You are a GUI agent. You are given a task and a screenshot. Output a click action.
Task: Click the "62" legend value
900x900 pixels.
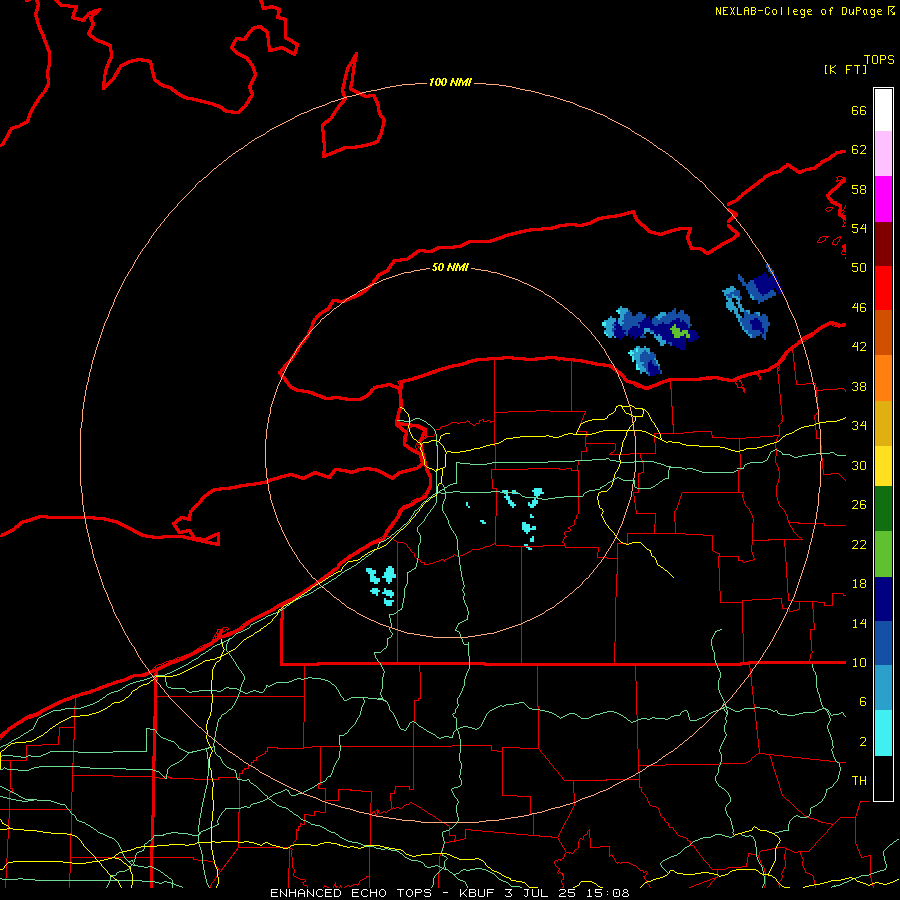coord(859,150)
